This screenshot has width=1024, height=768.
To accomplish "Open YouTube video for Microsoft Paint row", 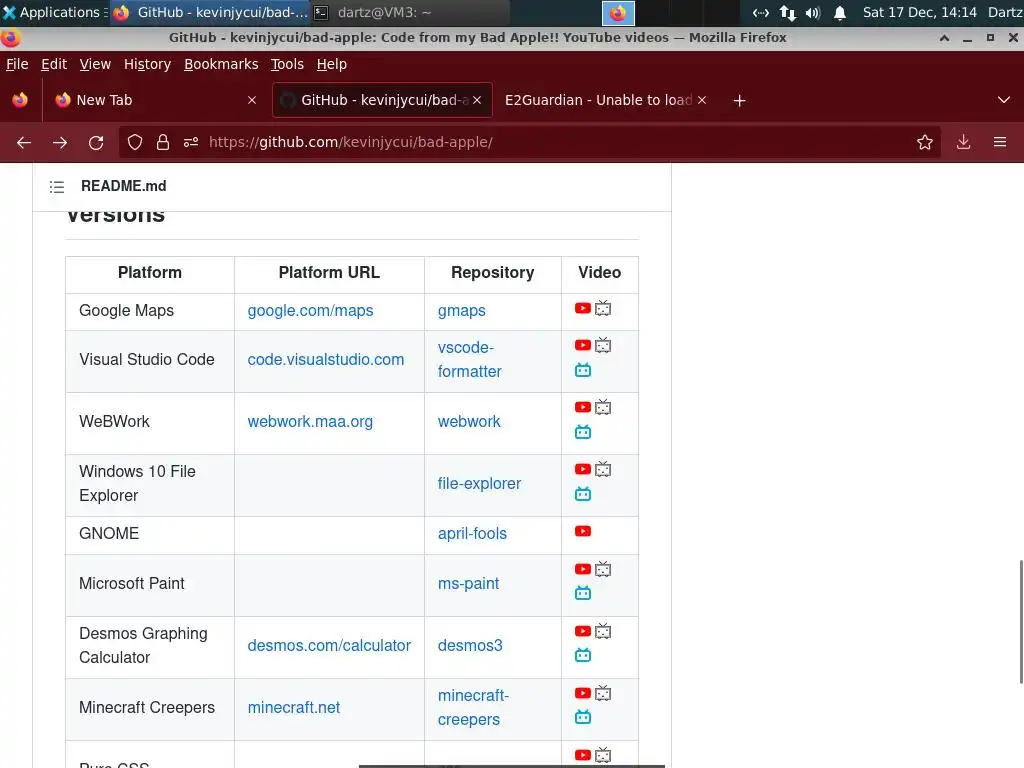I will click(583, 569).
